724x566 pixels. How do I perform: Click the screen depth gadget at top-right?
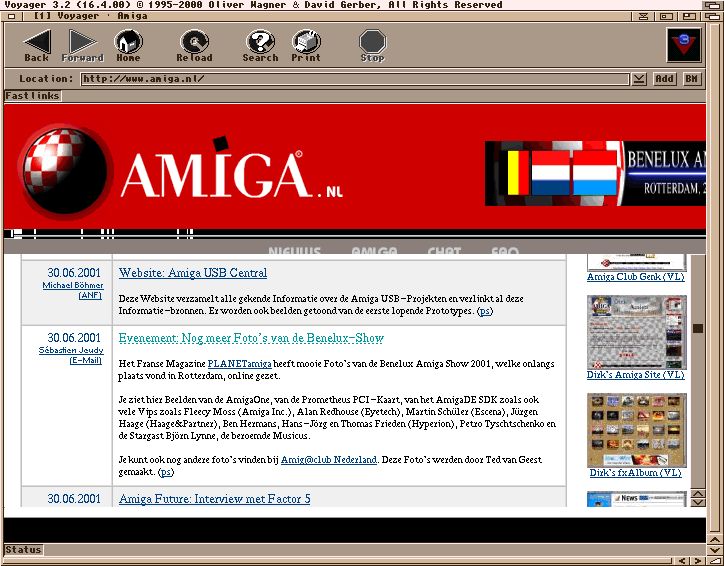[714, 6]
